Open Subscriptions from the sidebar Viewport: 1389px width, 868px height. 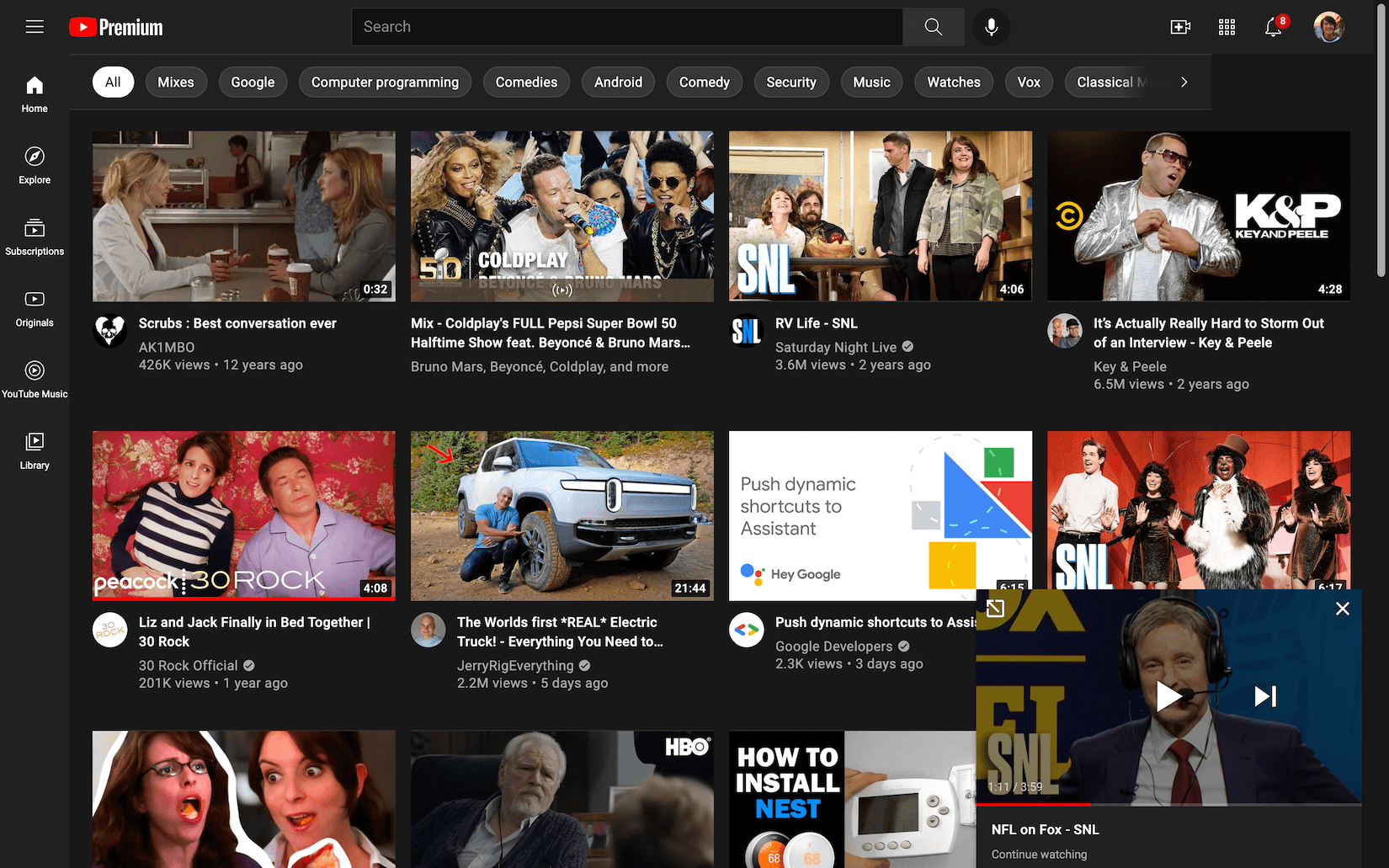click(x=34, y=237)
